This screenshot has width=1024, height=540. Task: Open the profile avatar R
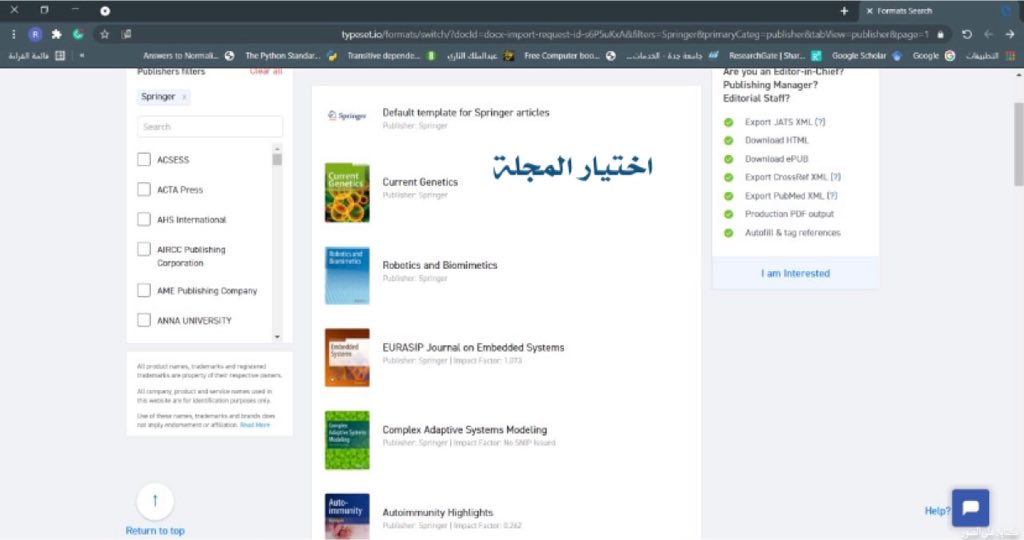35,34
